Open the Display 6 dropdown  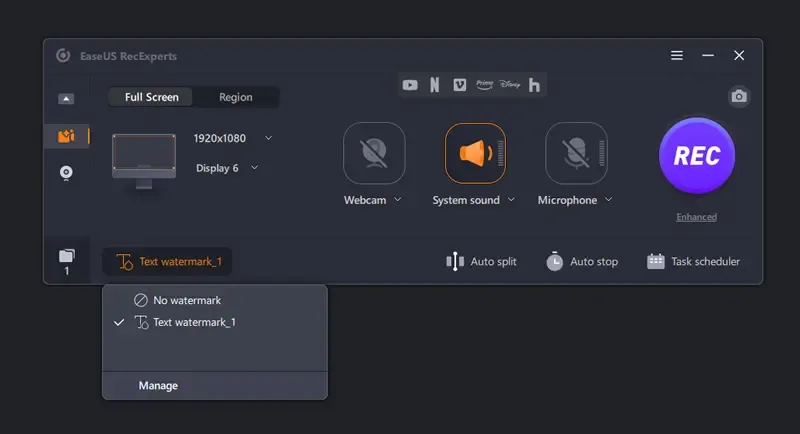pyautogui.click(x=254, y=168)
